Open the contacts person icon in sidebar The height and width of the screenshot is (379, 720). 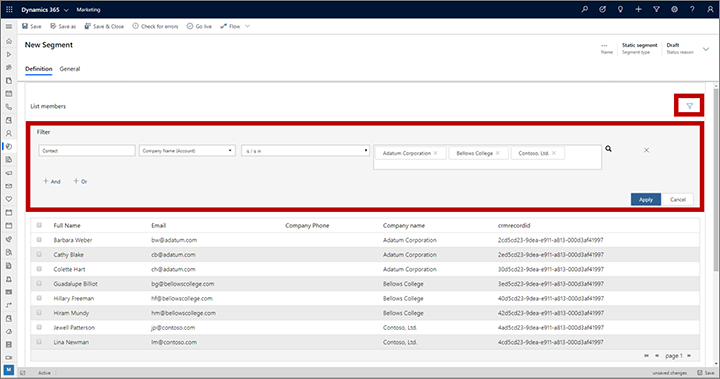[x=9, y=133]
